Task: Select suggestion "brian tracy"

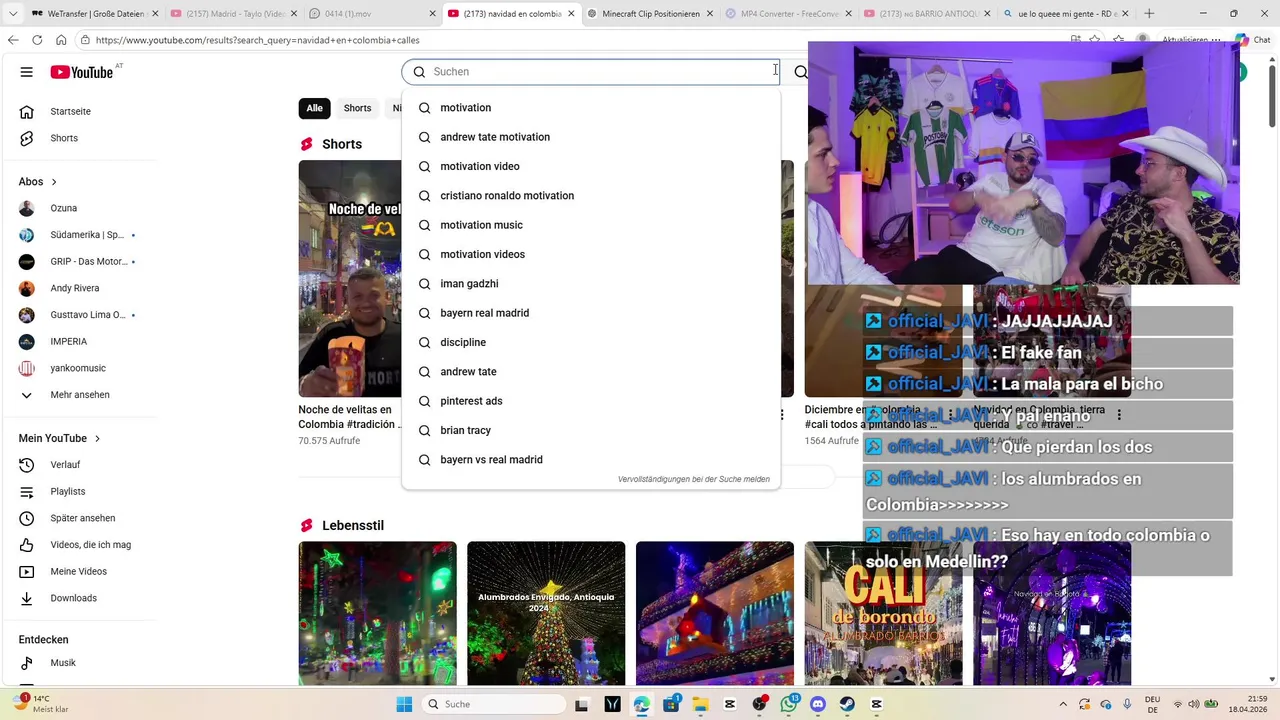Action: (x=590, y=430)
